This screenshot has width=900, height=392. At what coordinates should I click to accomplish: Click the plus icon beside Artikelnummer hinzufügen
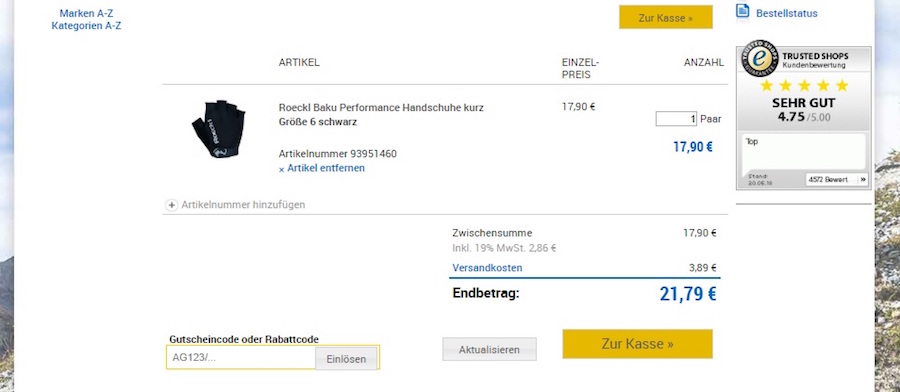click(171, 205)
